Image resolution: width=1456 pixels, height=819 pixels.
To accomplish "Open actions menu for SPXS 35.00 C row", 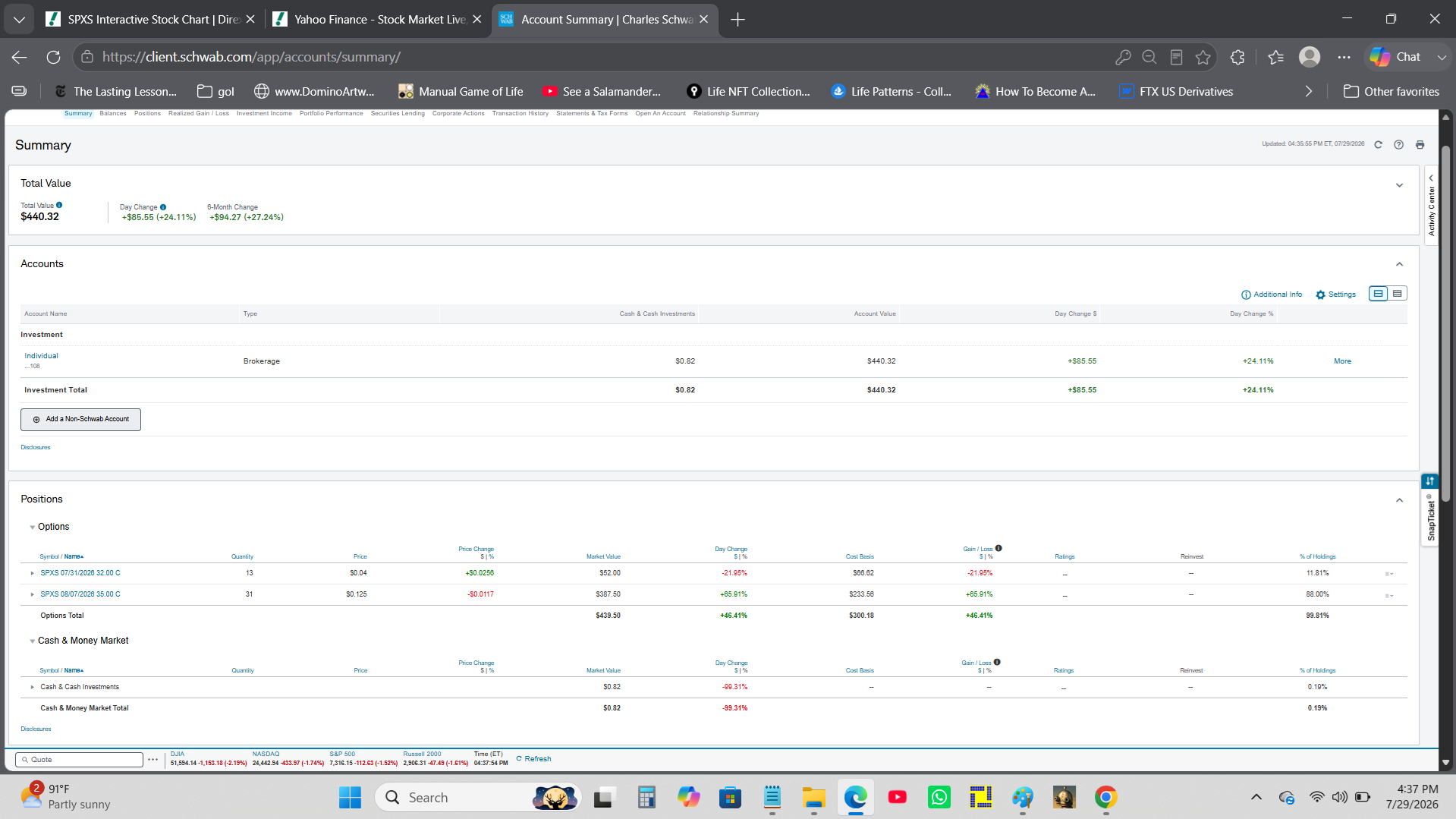I will click(1389, 595).
